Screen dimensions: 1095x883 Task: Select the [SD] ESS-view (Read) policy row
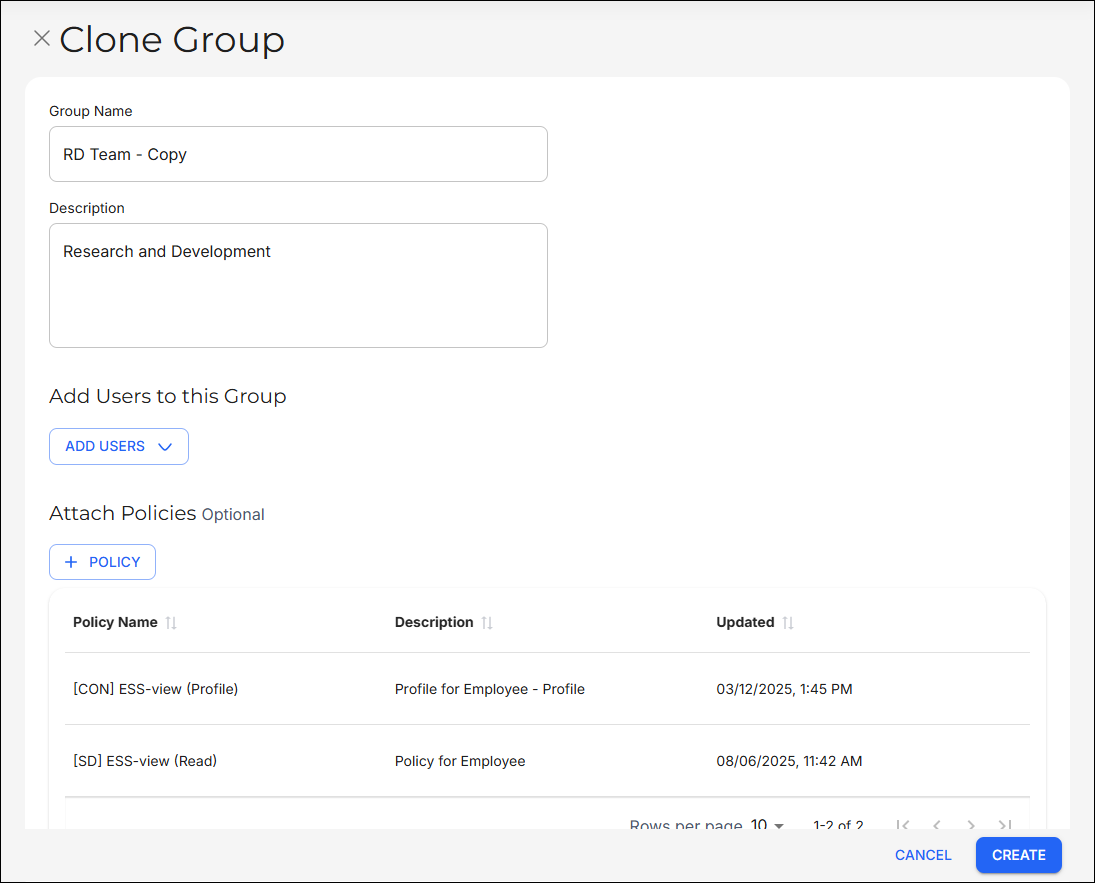145,761
